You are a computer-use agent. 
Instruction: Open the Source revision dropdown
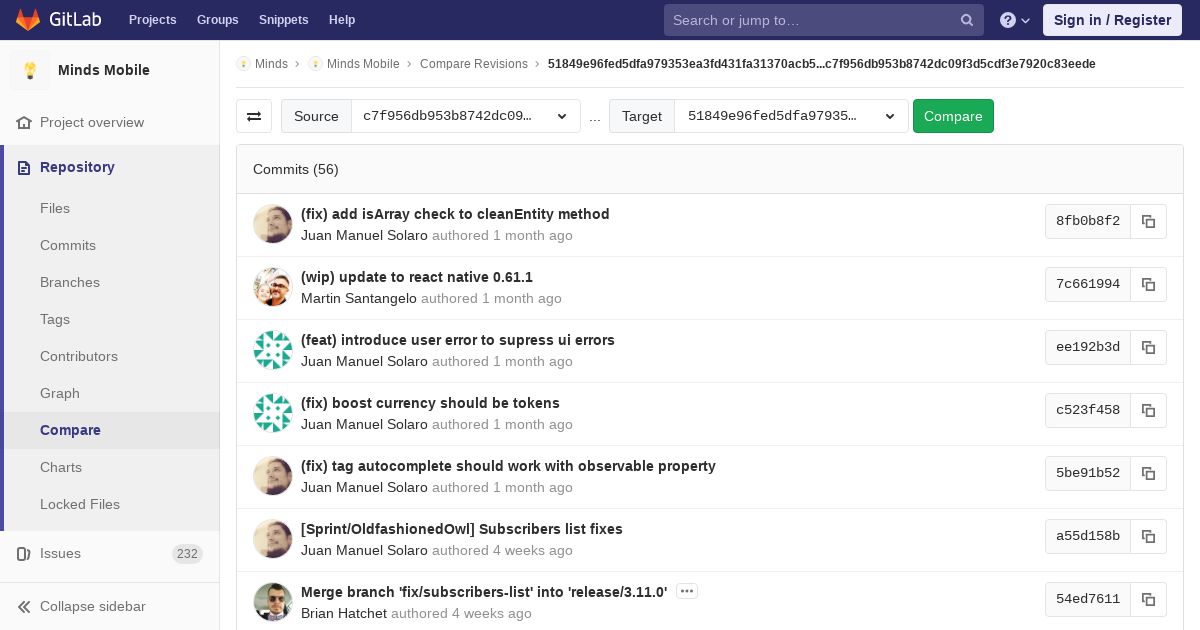click(x=465, y=116)
